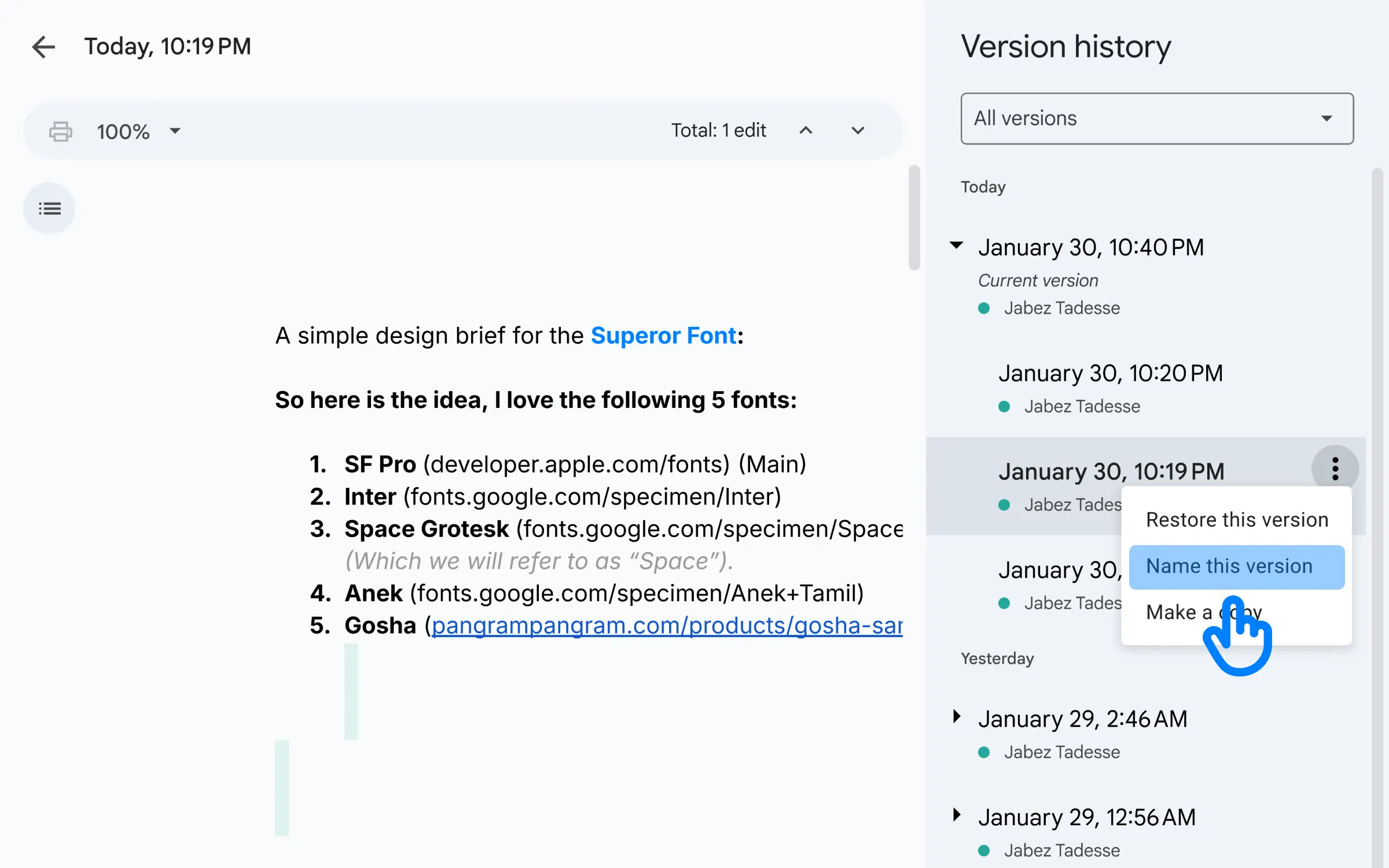Click the Superor Font blue text

[x=663, y=336]
